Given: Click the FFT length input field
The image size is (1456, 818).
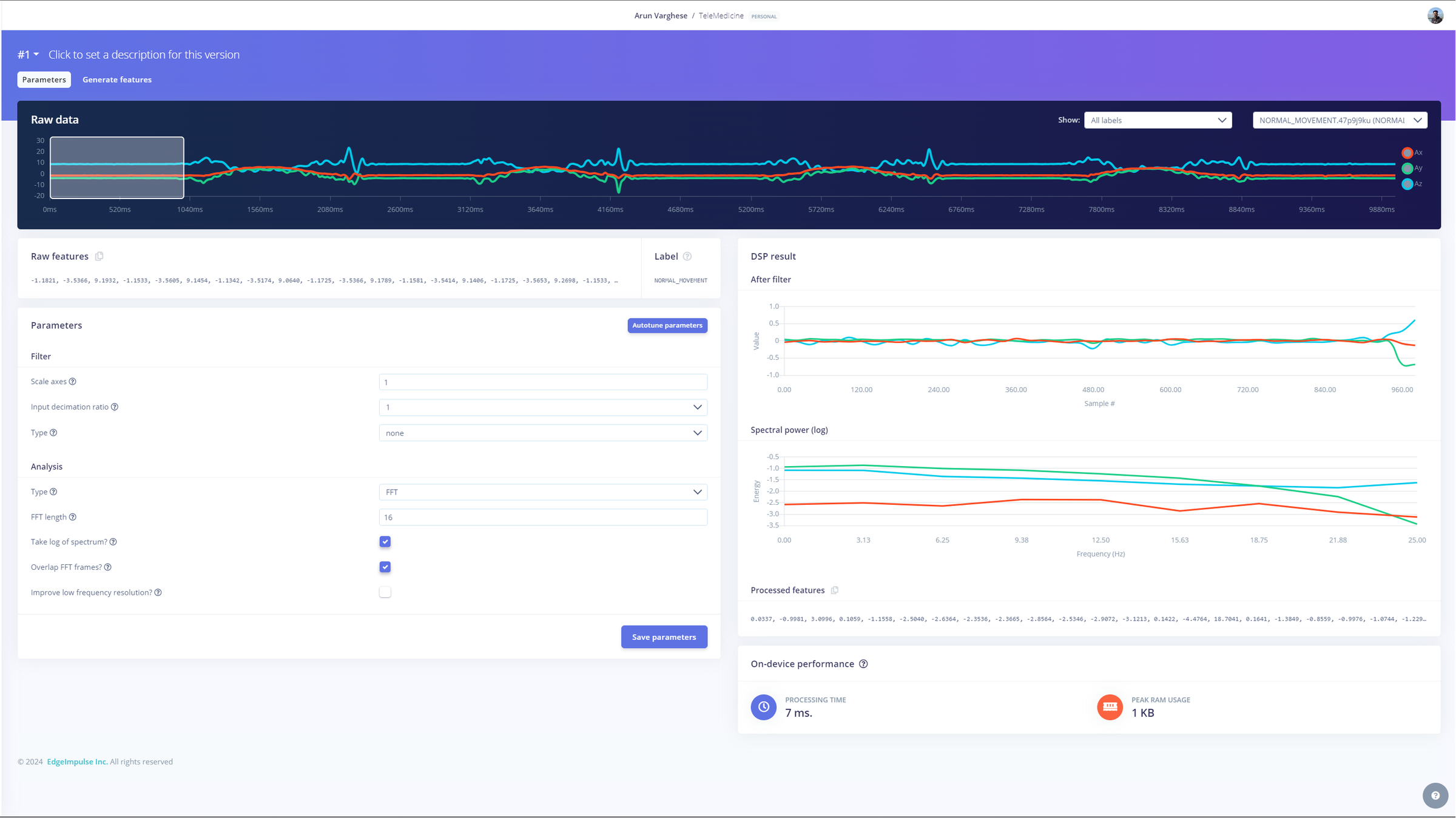Looking at the screenshot, I should [543, 518].
